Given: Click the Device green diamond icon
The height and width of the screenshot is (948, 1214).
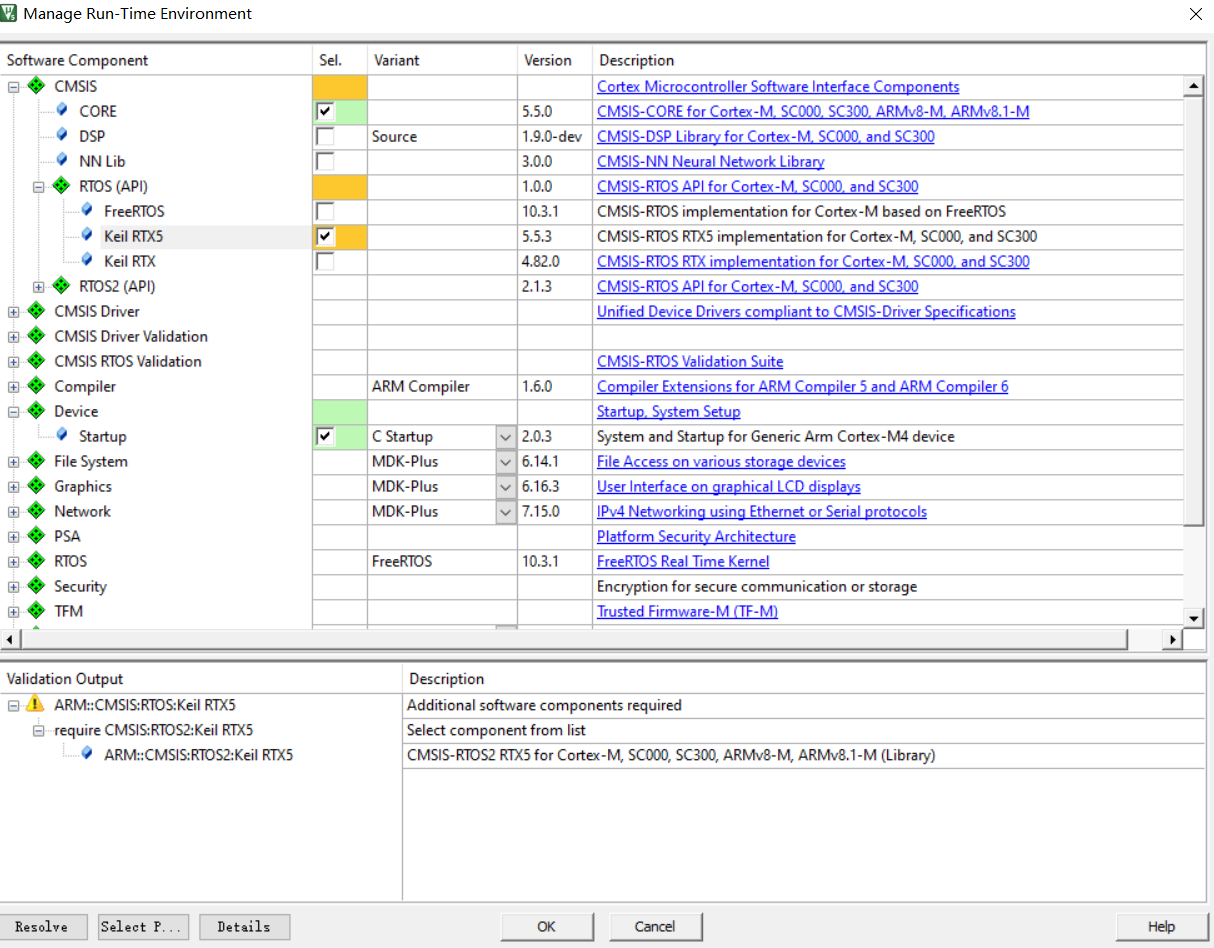Looking at the screenshot, I should pyautogui.click(x=36, y=411).
